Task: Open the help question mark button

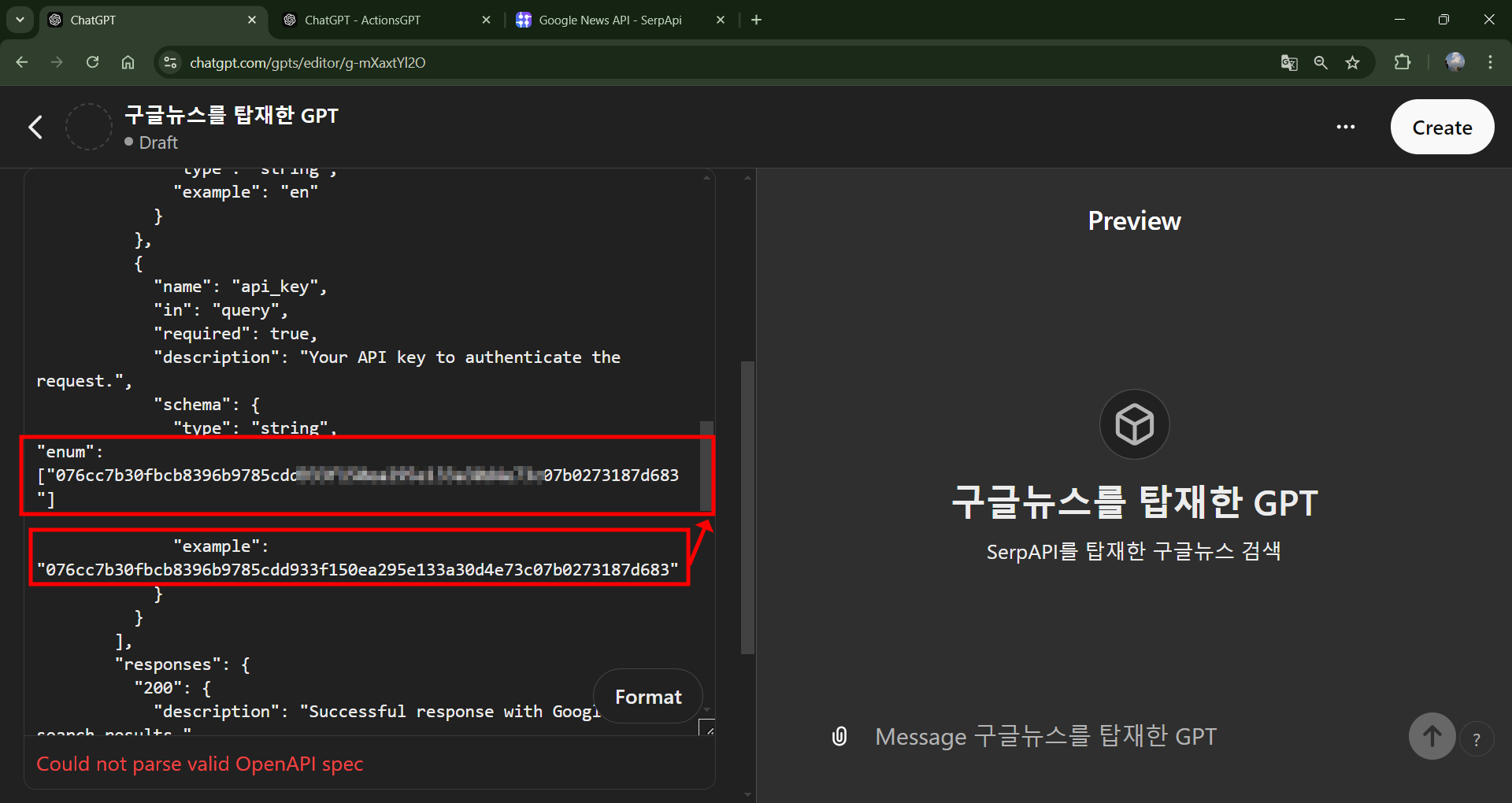Action: pyautogui.click(x=1477, y=739)
